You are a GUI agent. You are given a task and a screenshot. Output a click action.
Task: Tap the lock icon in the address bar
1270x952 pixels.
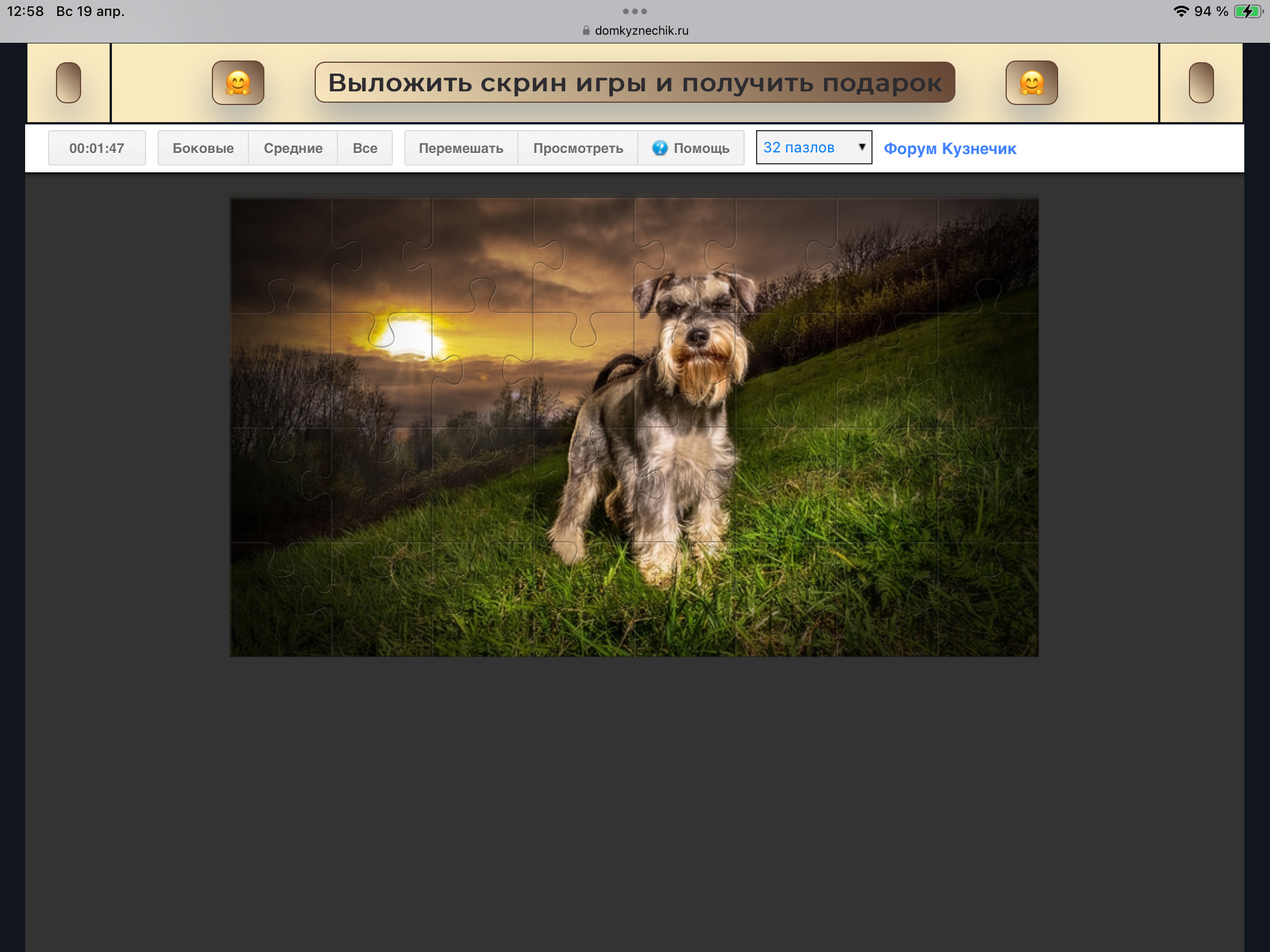coord(586,30)
